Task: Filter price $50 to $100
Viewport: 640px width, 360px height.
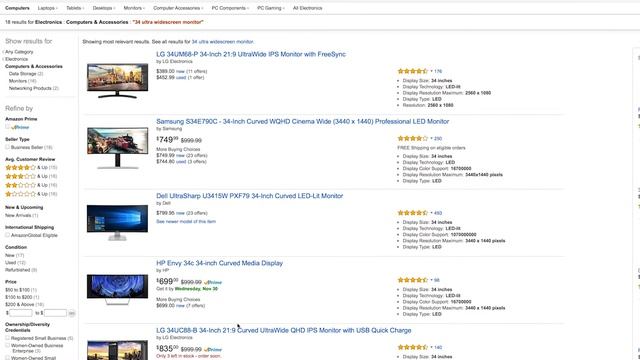Action: pos(22,290)
